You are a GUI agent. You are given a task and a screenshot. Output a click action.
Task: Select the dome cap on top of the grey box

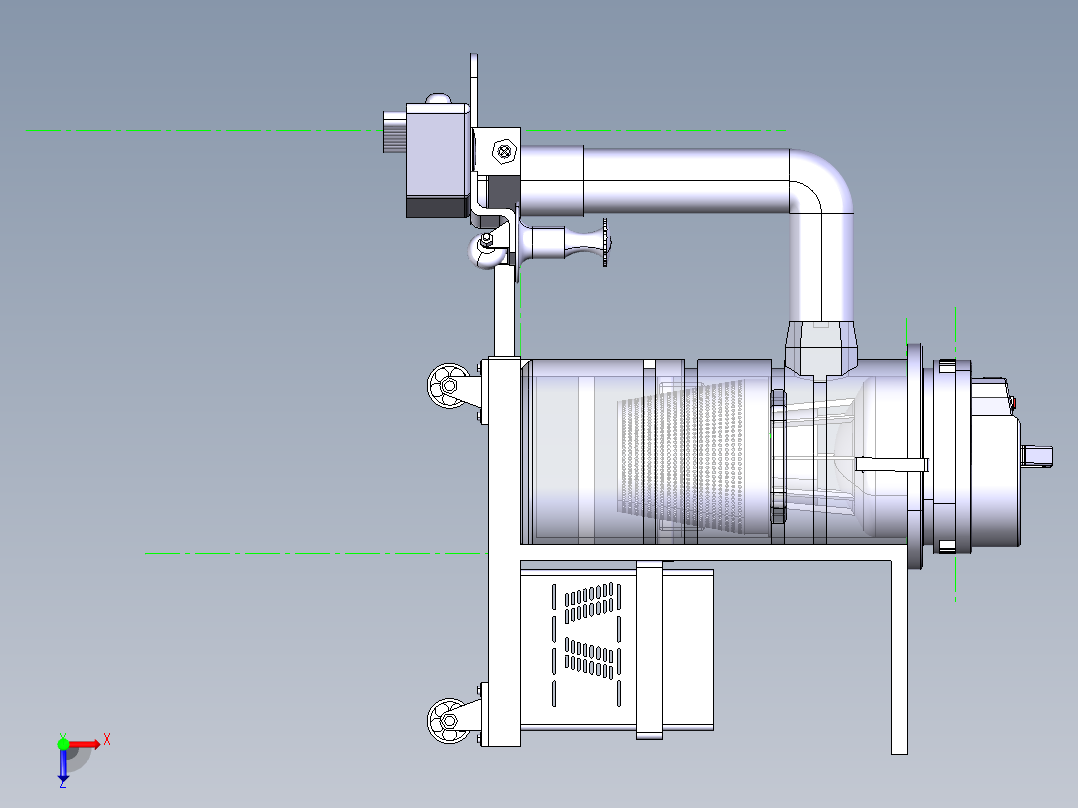(x=438, y=98)
